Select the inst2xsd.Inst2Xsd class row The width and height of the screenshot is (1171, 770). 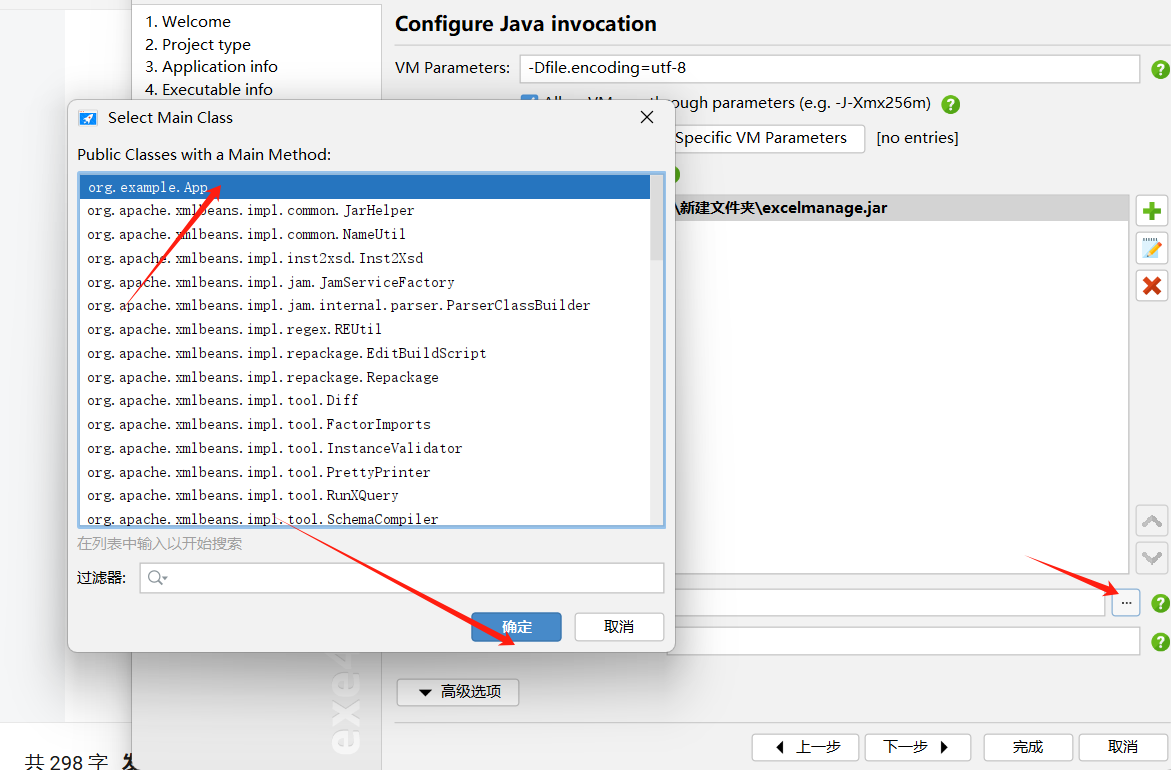click(365, 258)
